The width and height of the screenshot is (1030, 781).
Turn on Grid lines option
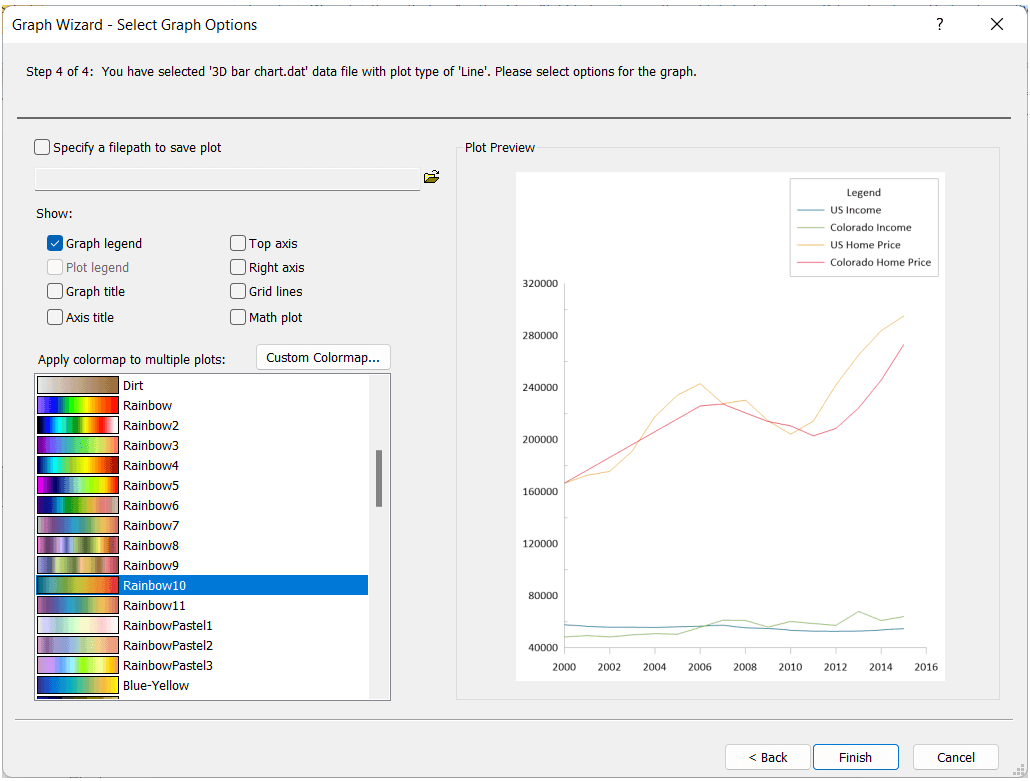click(x=238, y=291)
